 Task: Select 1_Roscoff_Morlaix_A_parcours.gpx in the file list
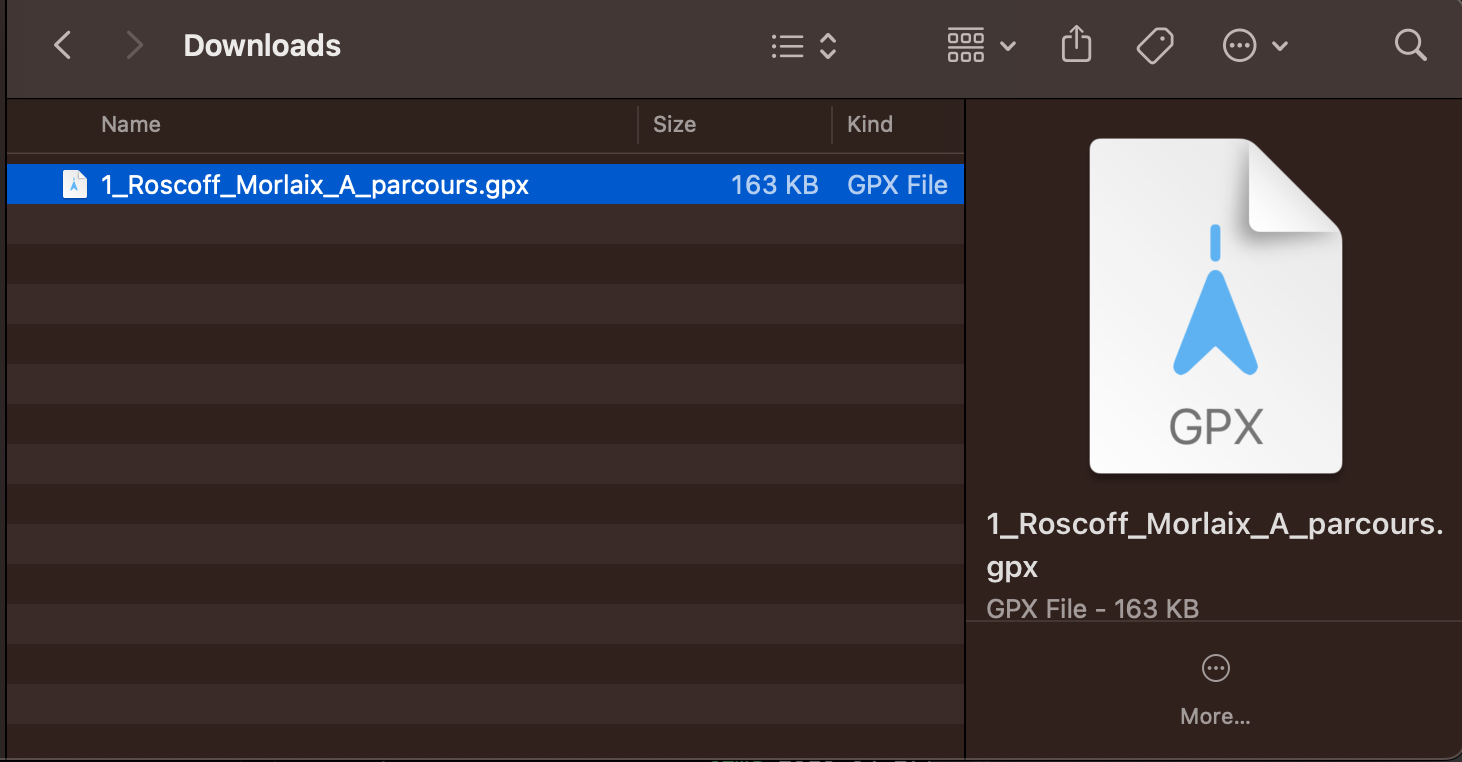click(485, 185)
